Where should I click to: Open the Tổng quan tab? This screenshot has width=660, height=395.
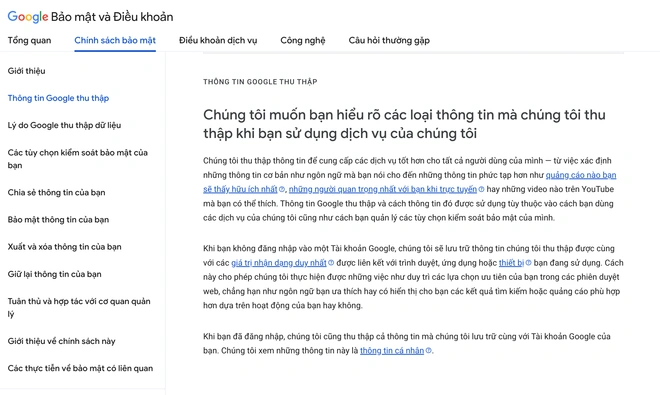(x=29, y=40)
